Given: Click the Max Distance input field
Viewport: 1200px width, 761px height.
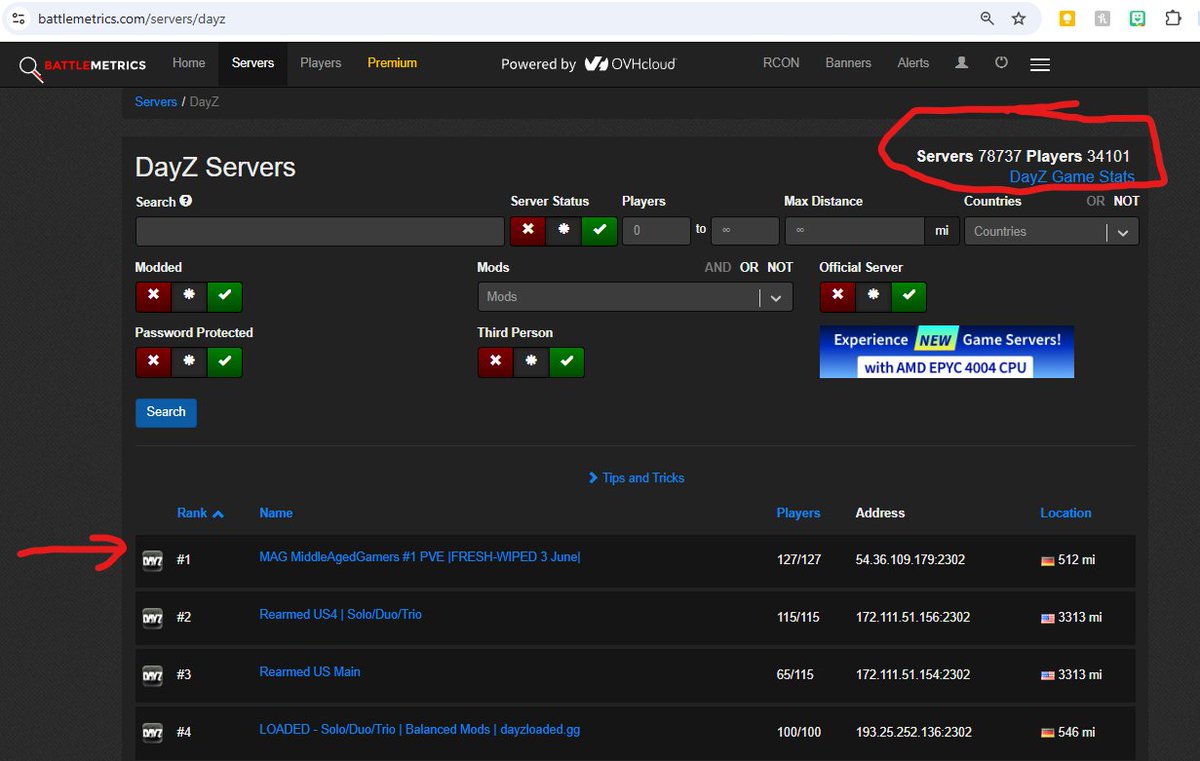Looking at the screenshot, I should (855, 231).
